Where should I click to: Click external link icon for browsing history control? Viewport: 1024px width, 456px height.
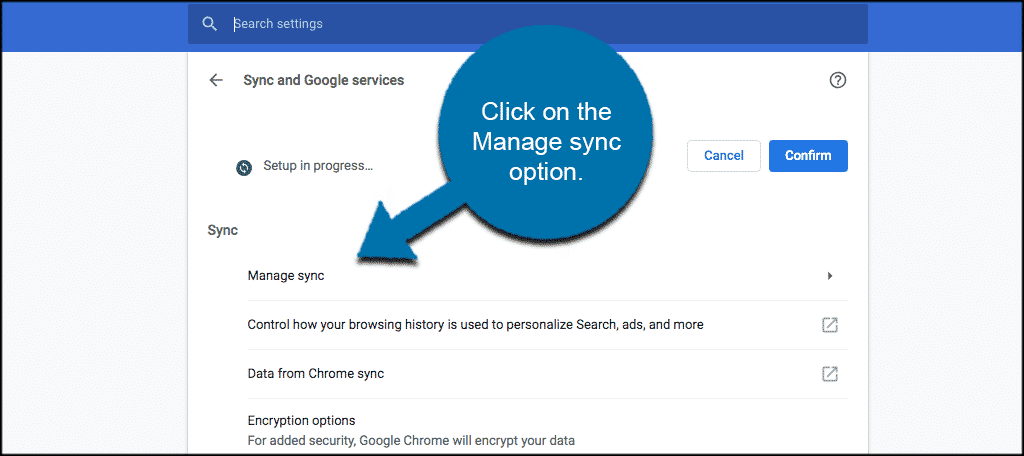click(829, 325)
